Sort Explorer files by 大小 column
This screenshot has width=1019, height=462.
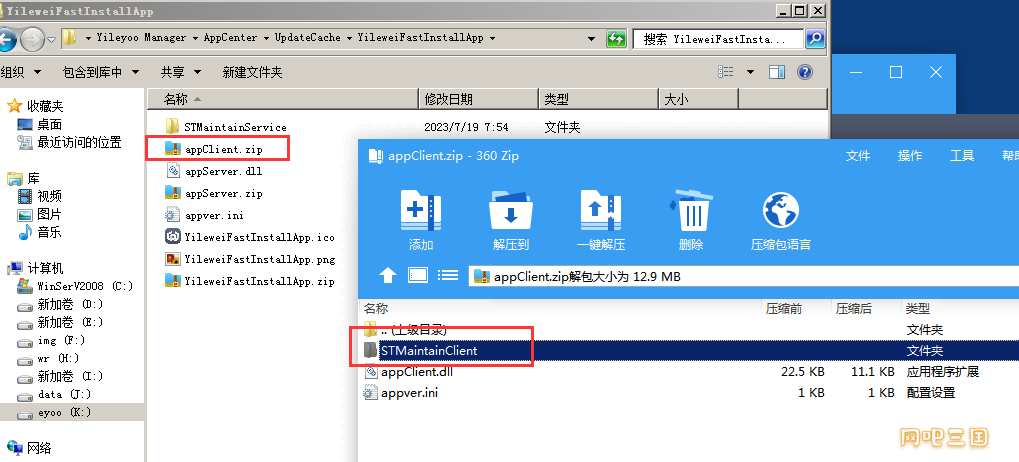[699, 99]
